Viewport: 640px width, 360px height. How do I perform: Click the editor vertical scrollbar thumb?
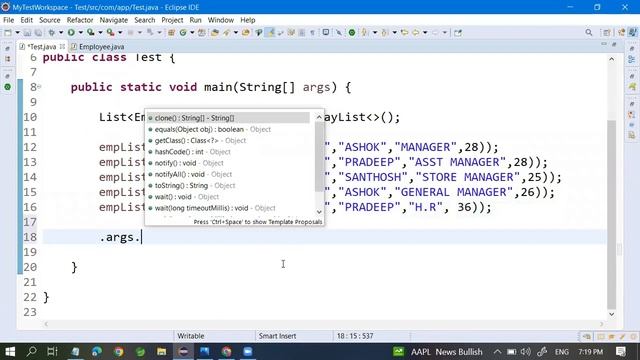[x=611, y=214]
